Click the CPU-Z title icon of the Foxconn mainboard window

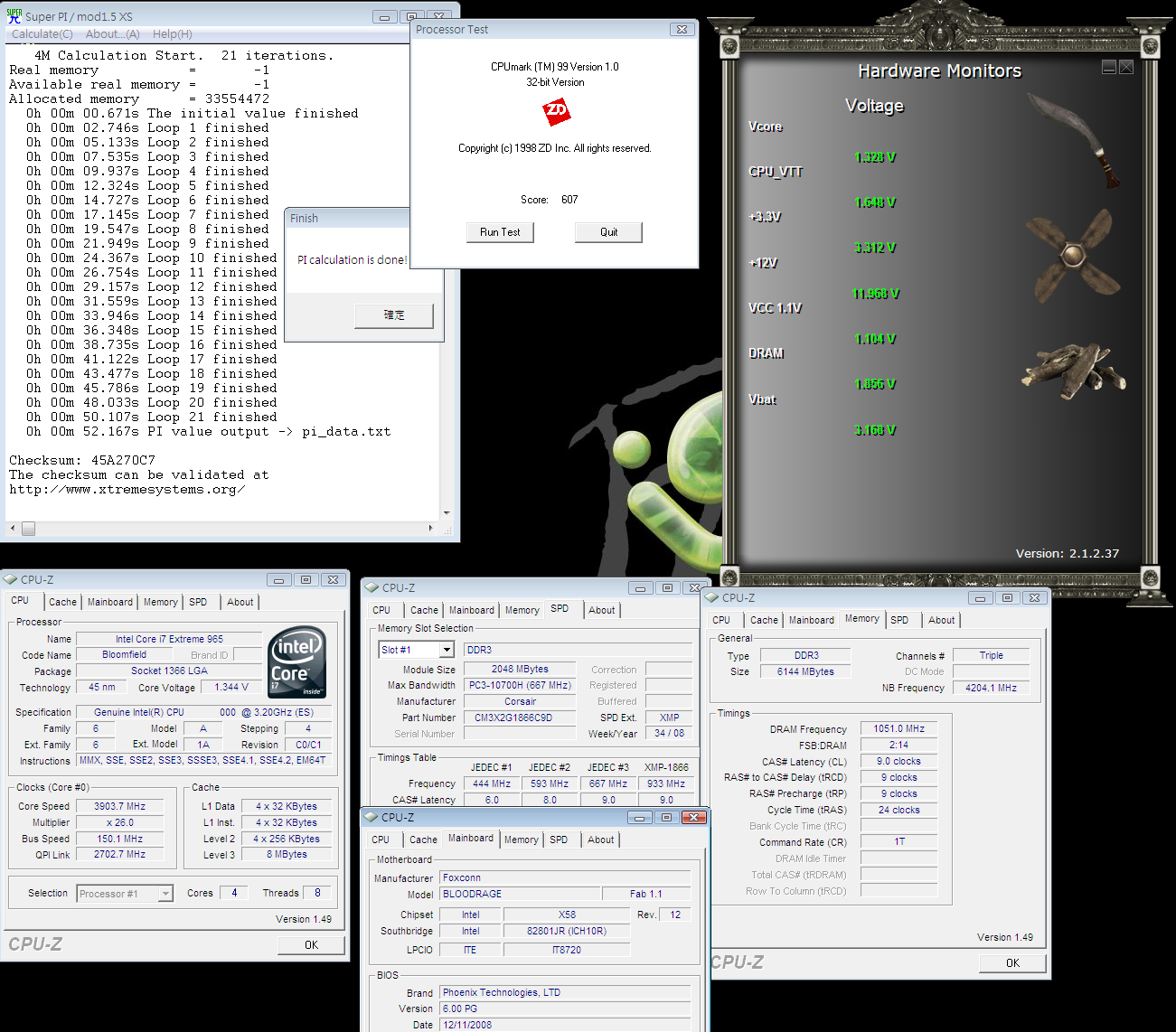(371, 817)
